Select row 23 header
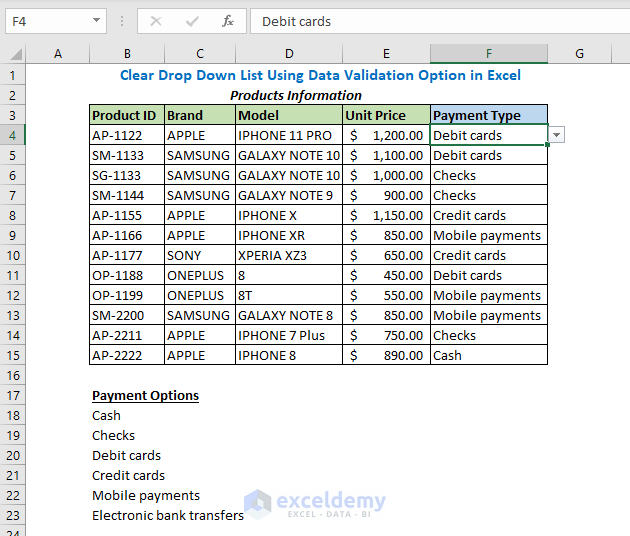The height and width of the screenshot is (536, 630). pos(12,516)
